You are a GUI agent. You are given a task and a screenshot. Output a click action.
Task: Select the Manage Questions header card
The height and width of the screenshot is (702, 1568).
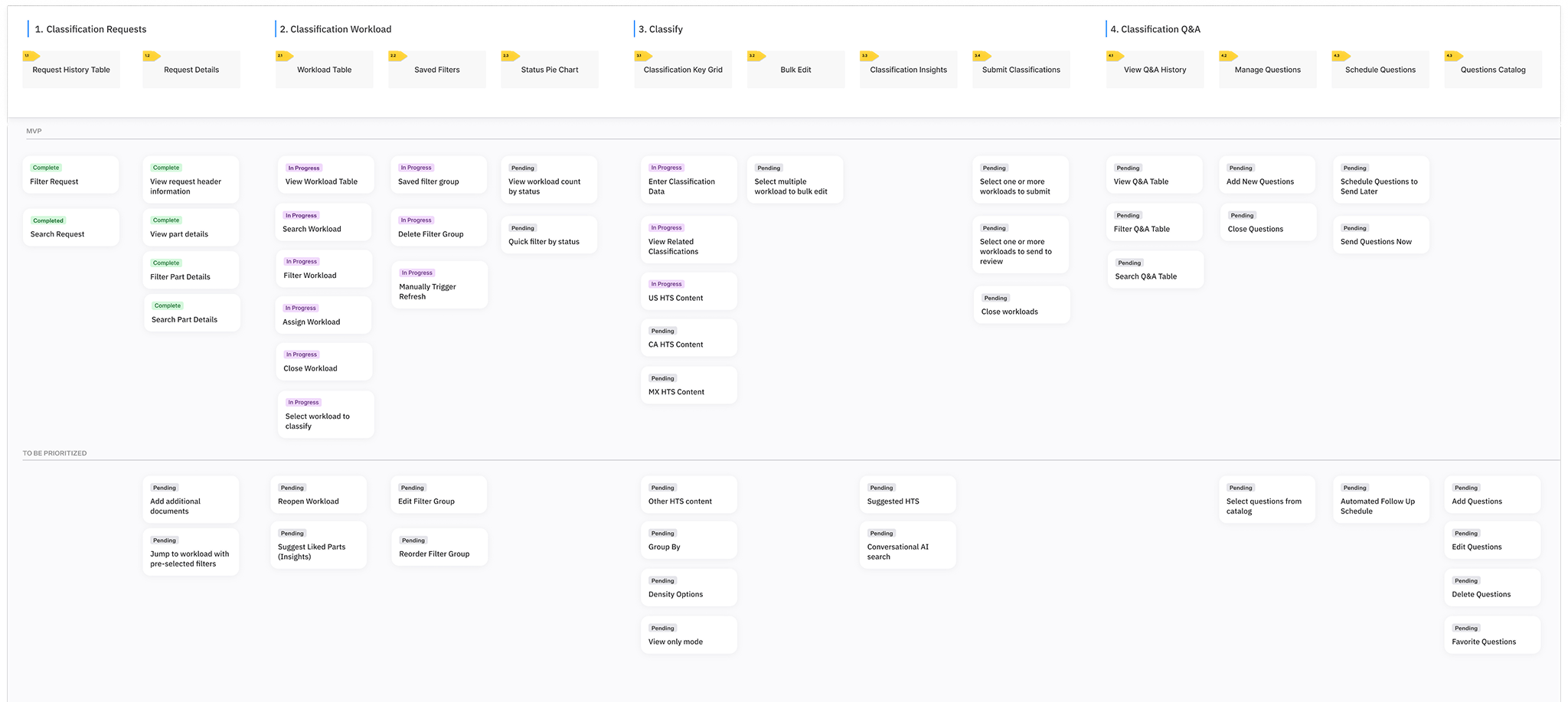(x=1267, y=70)
